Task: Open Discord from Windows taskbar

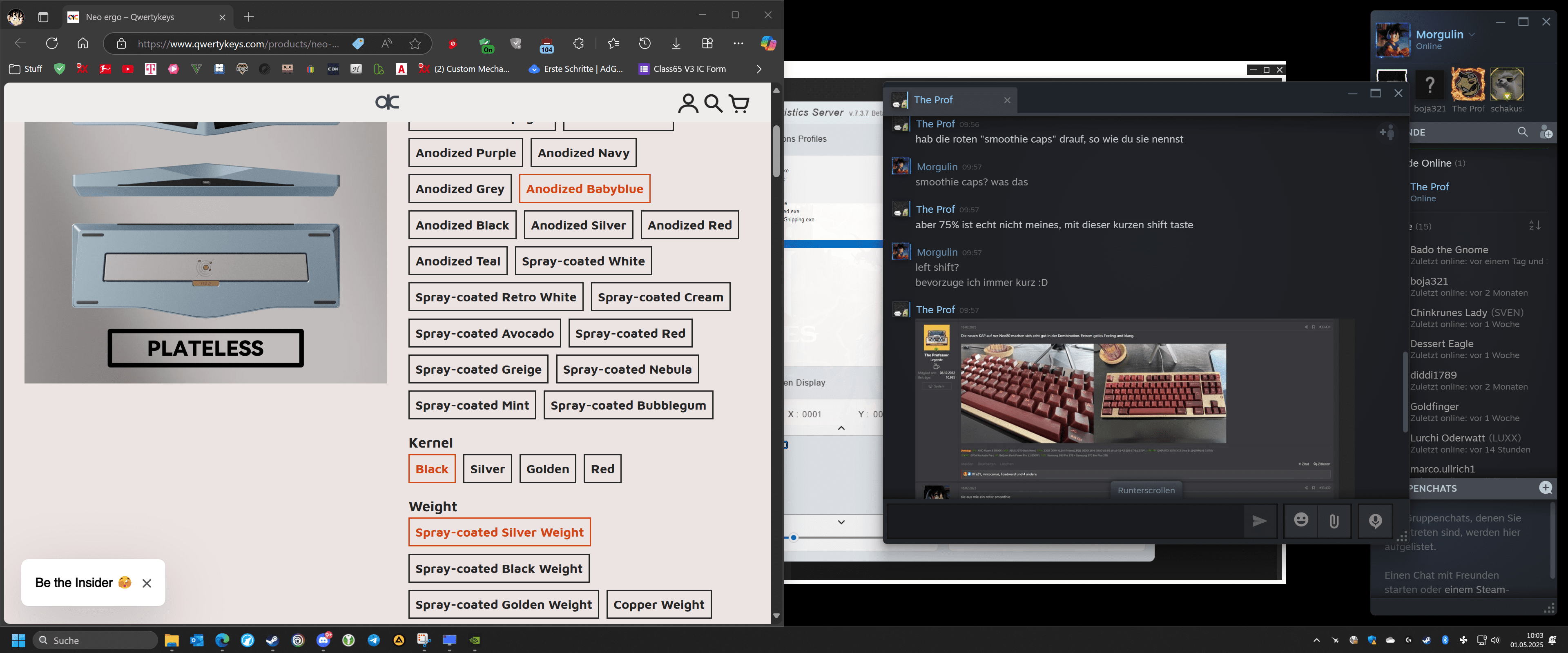Action: click(x=323, y=640)
